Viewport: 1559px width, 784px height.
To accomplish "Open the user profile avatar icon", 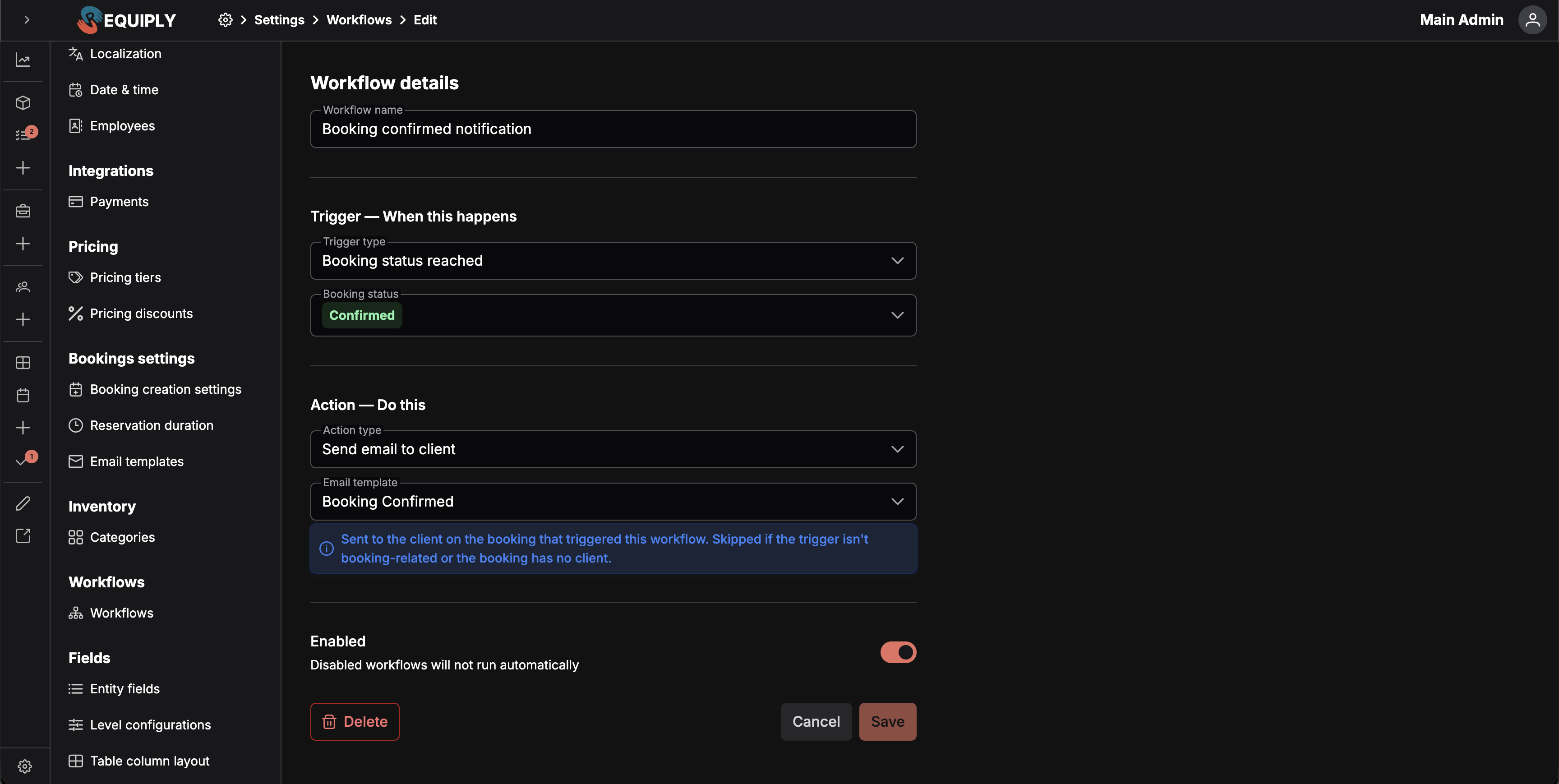I will pyautogui.click(x=1532, y=20).
